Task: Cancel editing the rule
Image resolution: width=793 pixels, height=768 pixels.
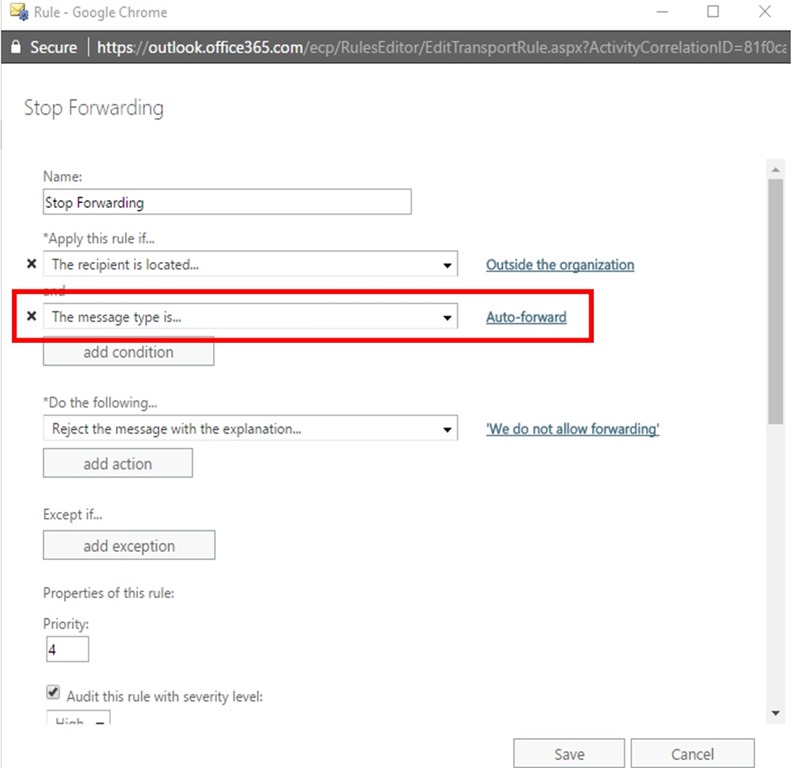Action: coord(692,754)
